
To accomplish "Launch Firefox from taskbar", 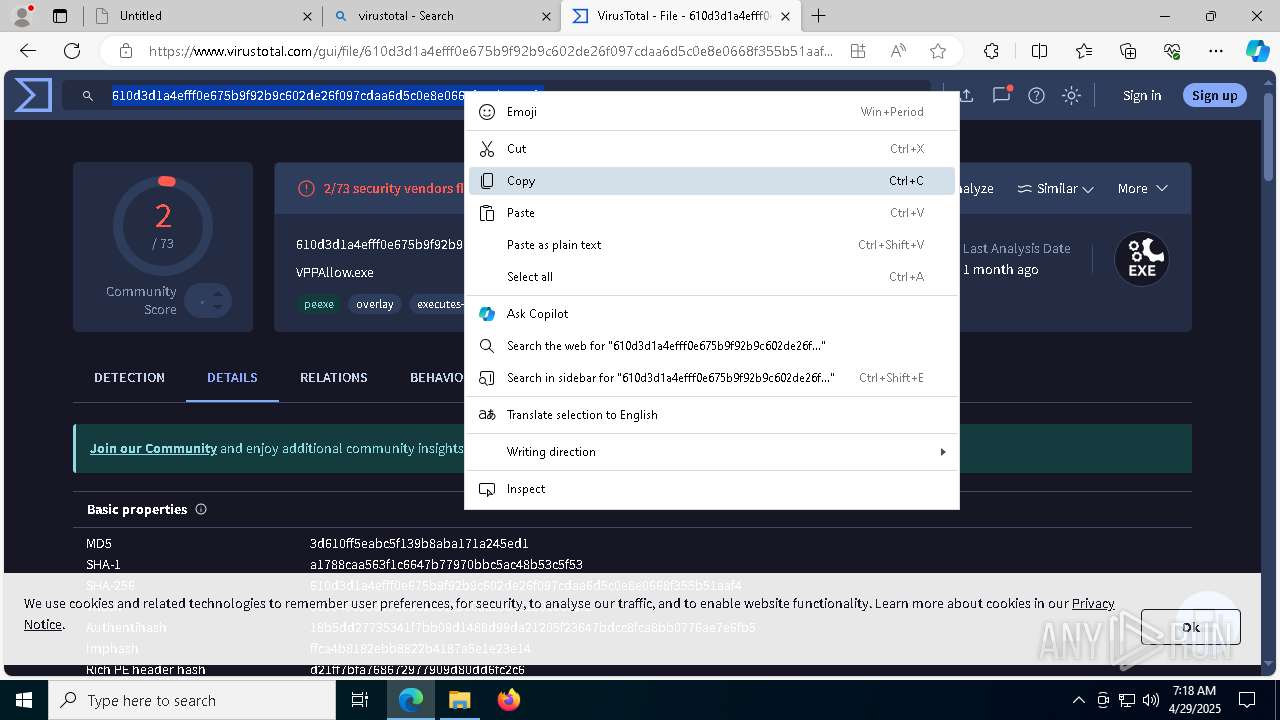I will [508, 700].
